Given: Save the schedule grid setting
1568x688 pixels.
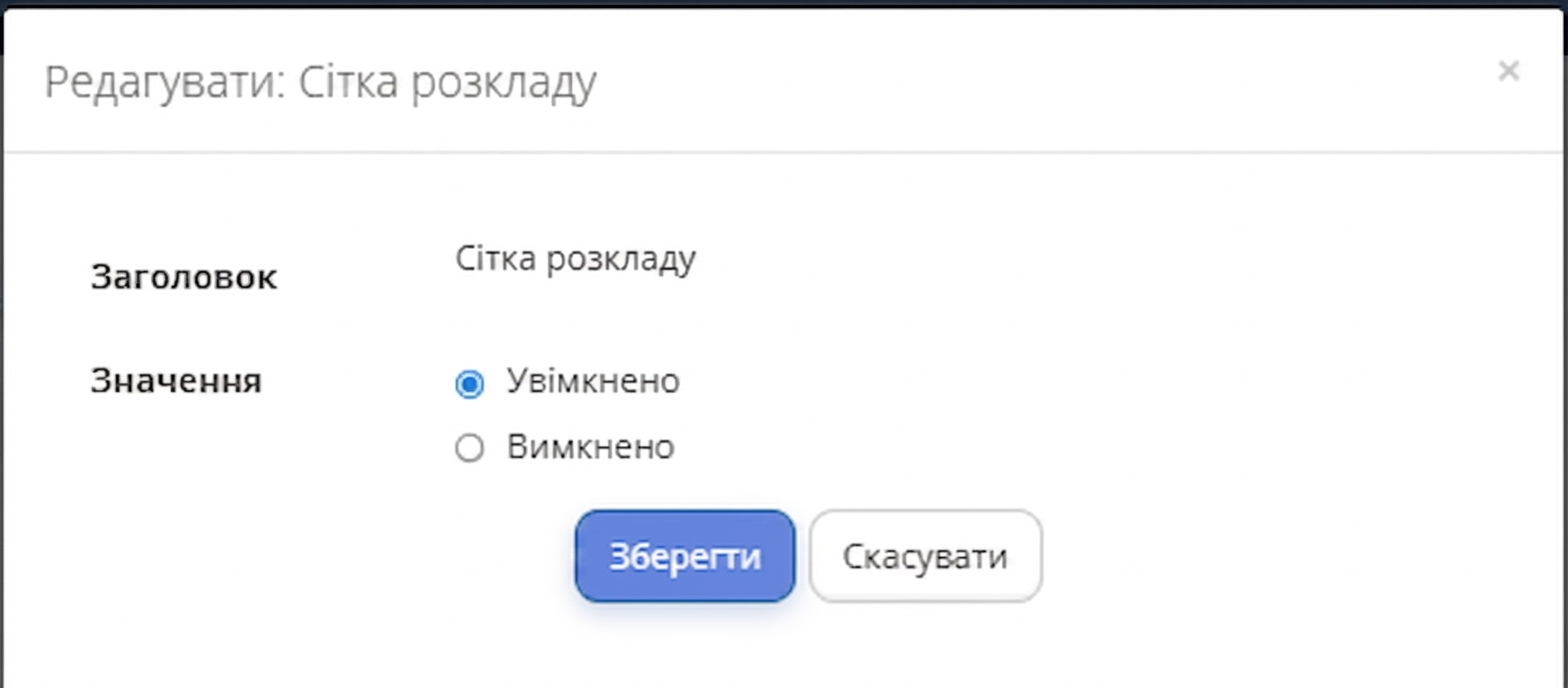Looking at the screenshot, I should [x=684, y=556].
